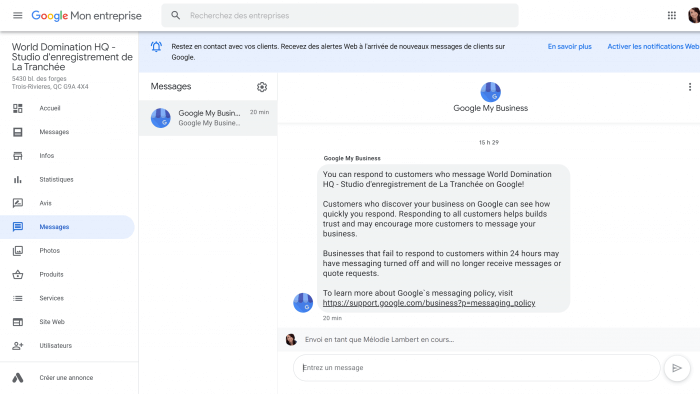
Task: Click the Produits basket icon
Action: point(18,274)
